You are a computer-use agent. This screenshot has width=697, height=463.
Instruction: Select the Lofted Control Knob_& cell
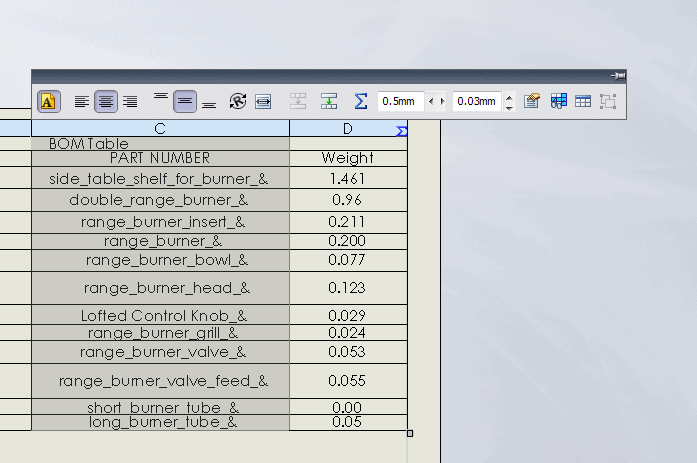point(160,316)
